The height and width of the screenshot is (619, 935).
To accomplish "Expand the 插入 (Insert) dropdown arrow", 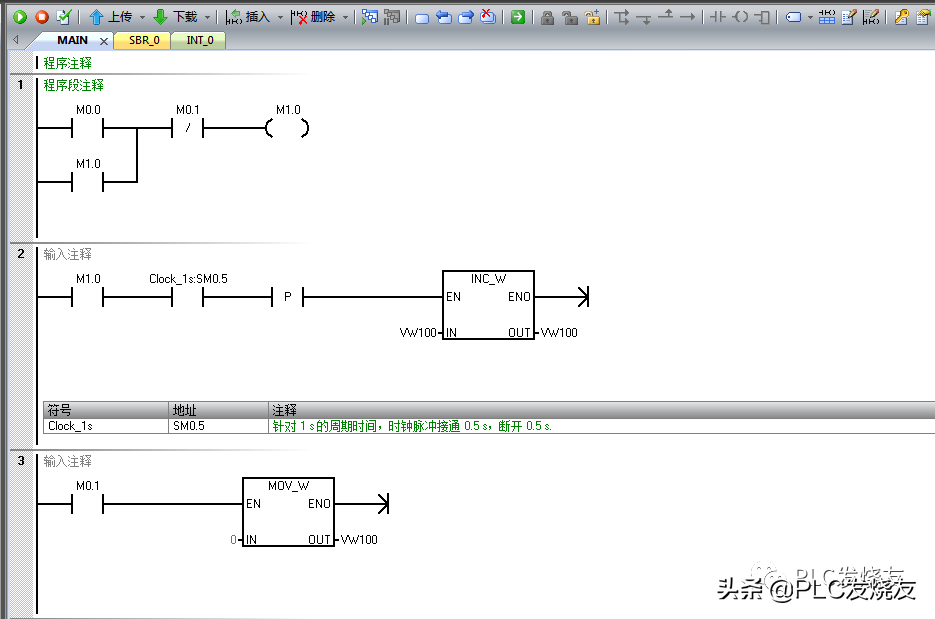I will [279, 17].
